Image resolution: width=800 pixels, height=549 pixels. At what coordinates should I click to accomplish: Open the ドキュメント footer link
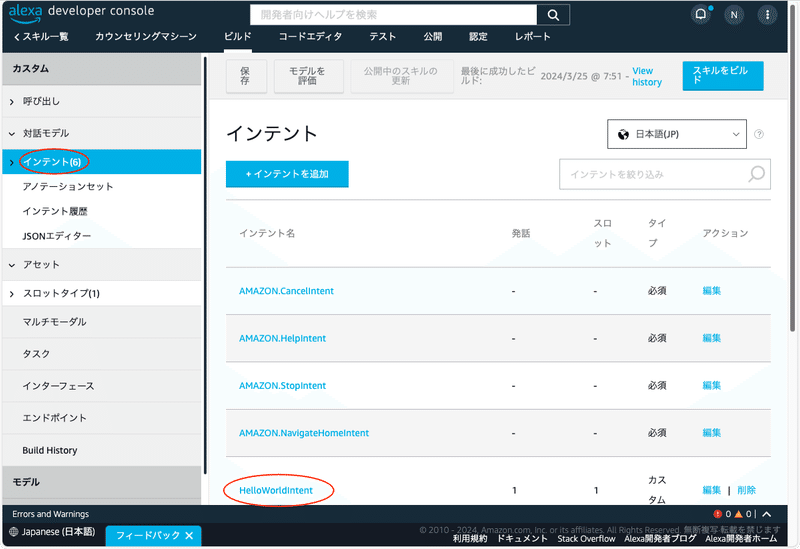(522, 539)
